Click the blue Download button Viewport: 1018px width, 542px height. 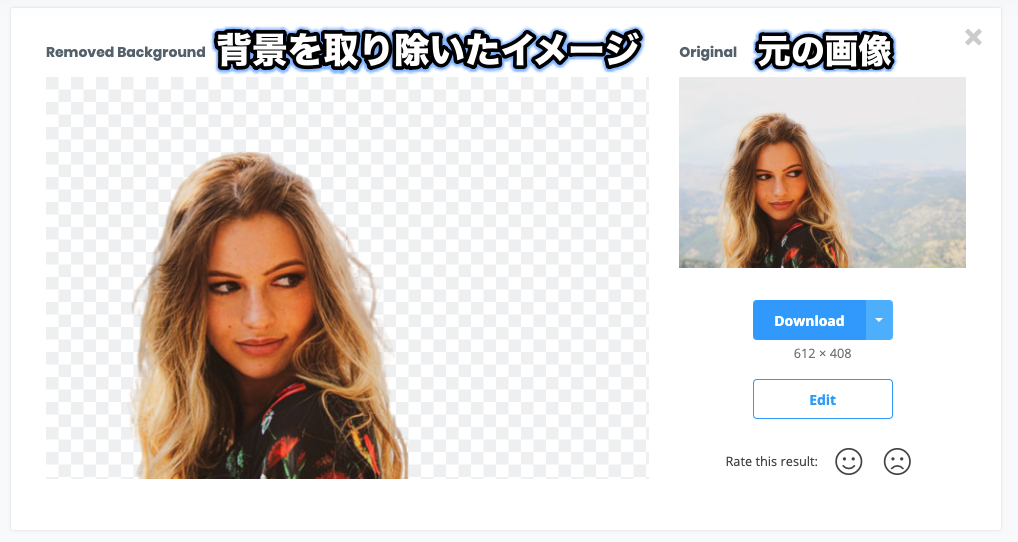[809, 320]
